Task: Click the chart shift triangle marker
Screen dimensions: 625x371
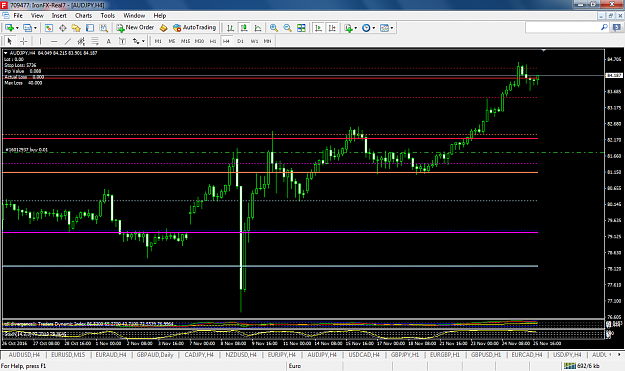Action: click(x=544, y=51)
